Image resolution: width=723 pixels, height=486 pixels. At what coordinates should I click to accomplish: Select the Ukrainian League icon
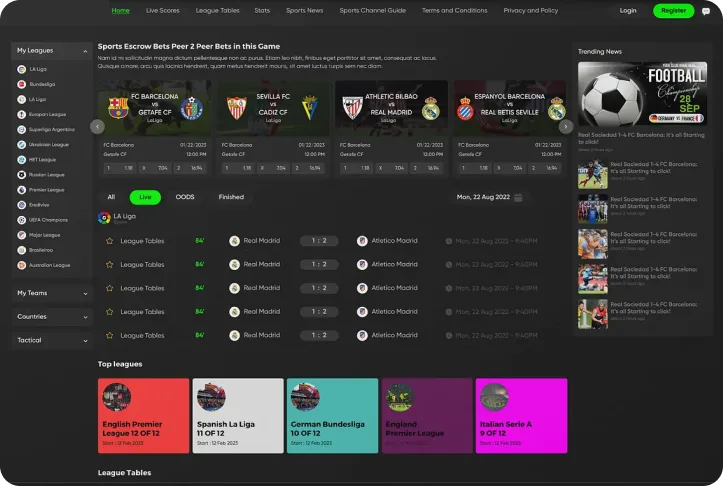(21, 145)
